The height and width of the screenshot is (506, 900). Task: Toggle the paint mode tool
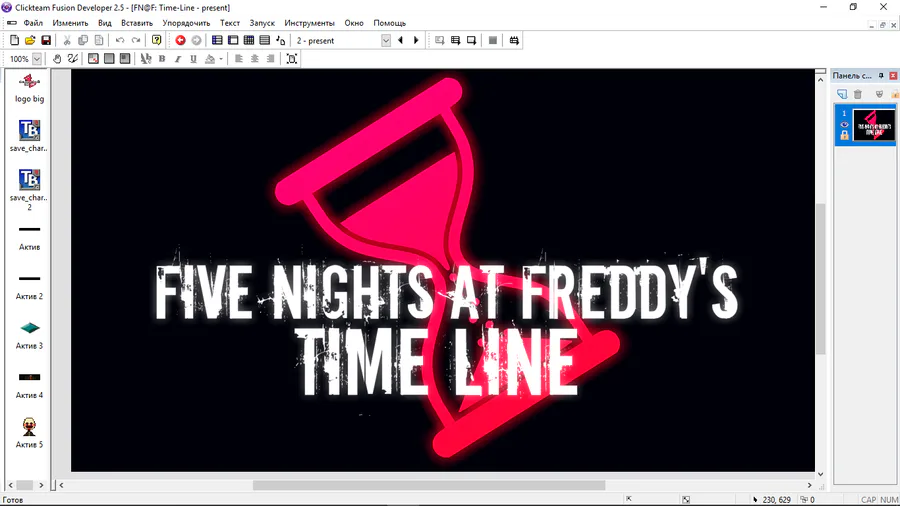pyautogui.click(x=72, y=59)
